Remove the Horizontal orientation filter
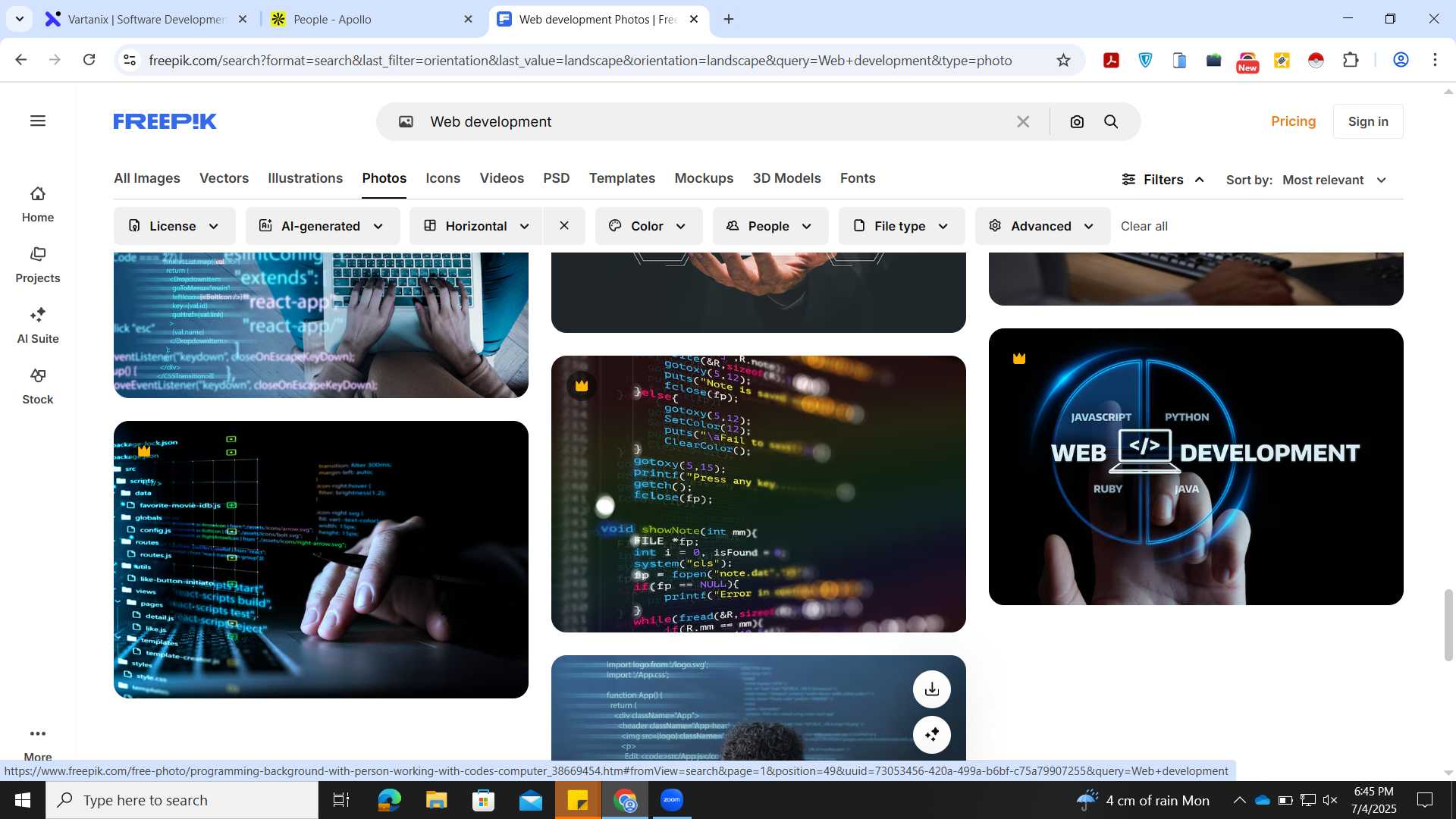This screenshot has height=819, width=1456. [x=564, y=225]
